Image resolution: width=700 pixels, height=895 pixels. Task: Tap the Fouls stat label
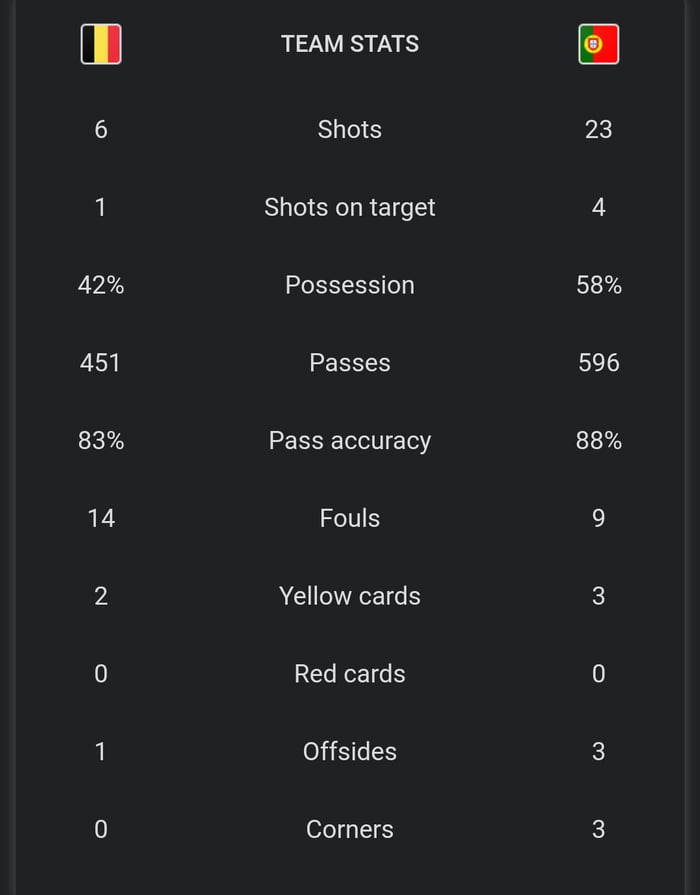pos(350,518)
